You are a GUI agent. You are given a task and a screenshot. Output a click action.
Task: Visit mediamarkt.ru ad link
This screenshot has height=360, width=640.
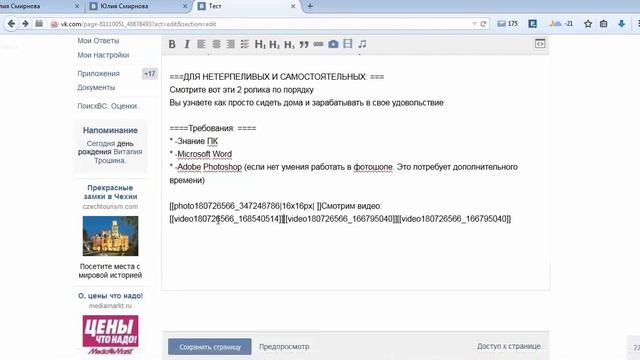click(110, 306)
